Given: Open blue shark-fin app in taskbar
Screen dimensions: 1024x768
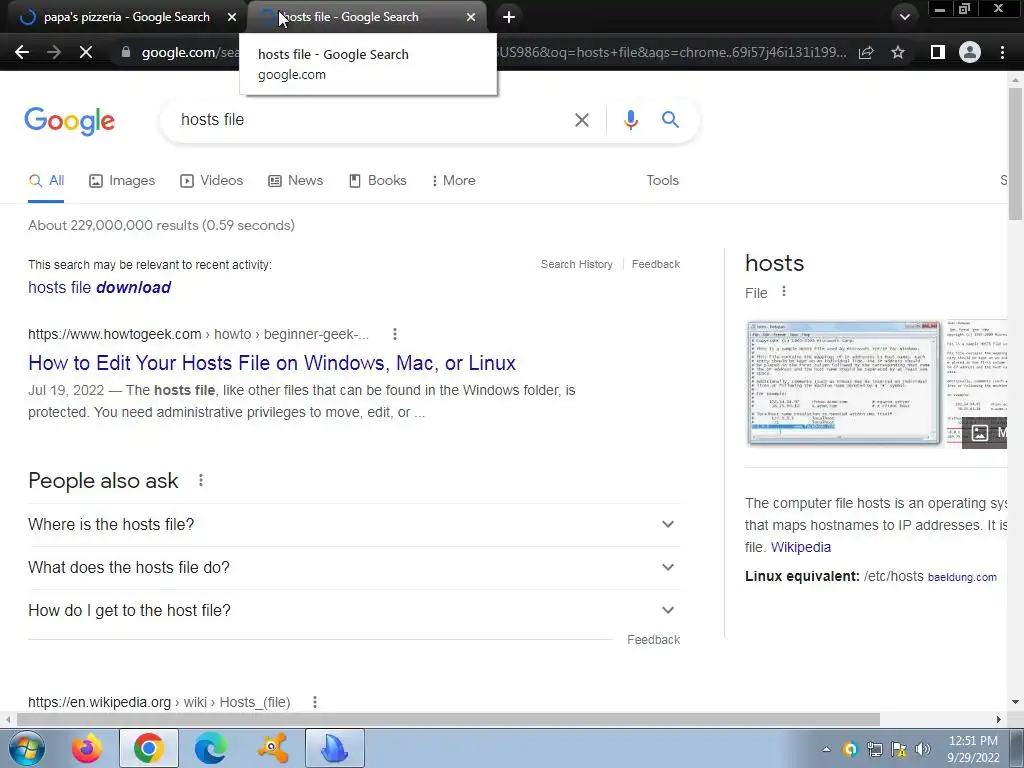Looking at the screenshot, I should (x=334, y=748).
